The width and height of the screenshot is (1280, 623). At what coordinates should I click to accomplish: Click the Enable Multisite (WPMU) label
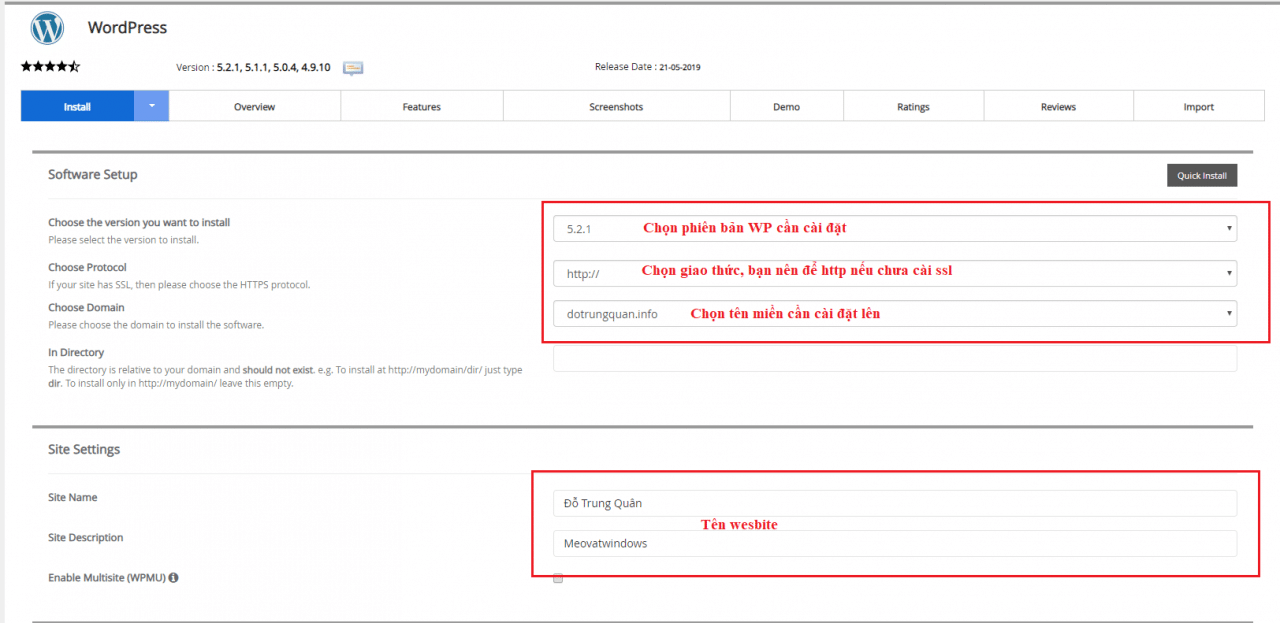coord(107,578)
